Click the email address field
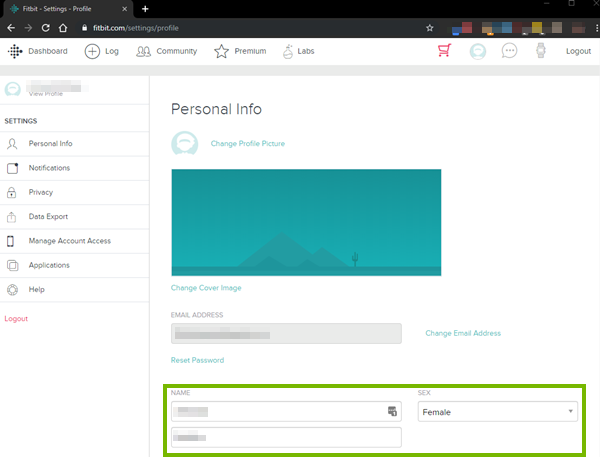This screenshot has width=600, height=457. pyautogui.click(x=286, y=333)
